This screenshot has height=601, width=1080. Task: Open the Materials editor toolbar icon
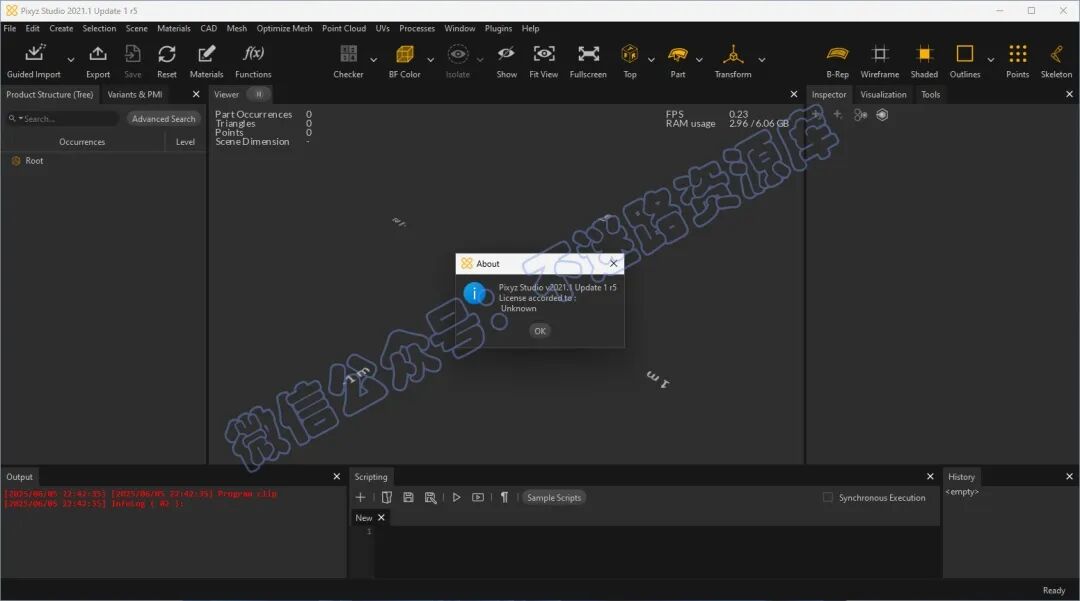pos(206,54)
